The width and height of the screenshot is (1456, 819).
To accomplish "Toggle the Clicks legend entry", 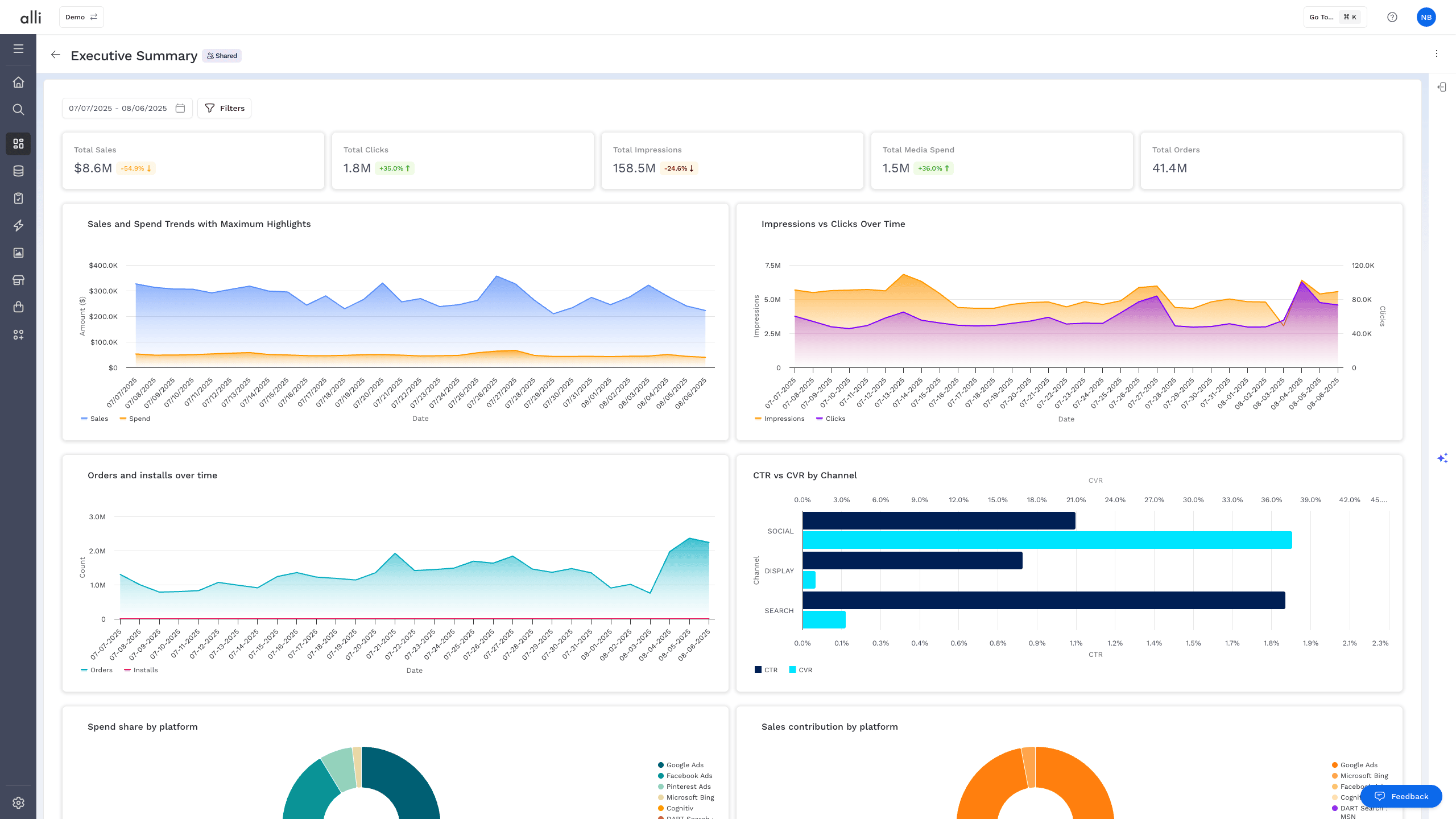I will [x=830, y=419].
